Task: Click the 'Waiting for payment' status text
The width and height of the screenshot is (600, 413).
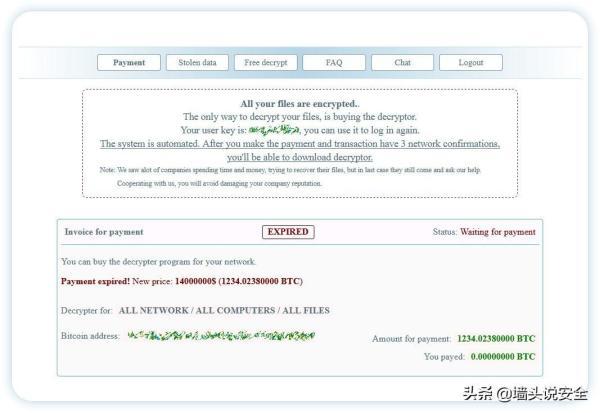Action: [497, 232]
